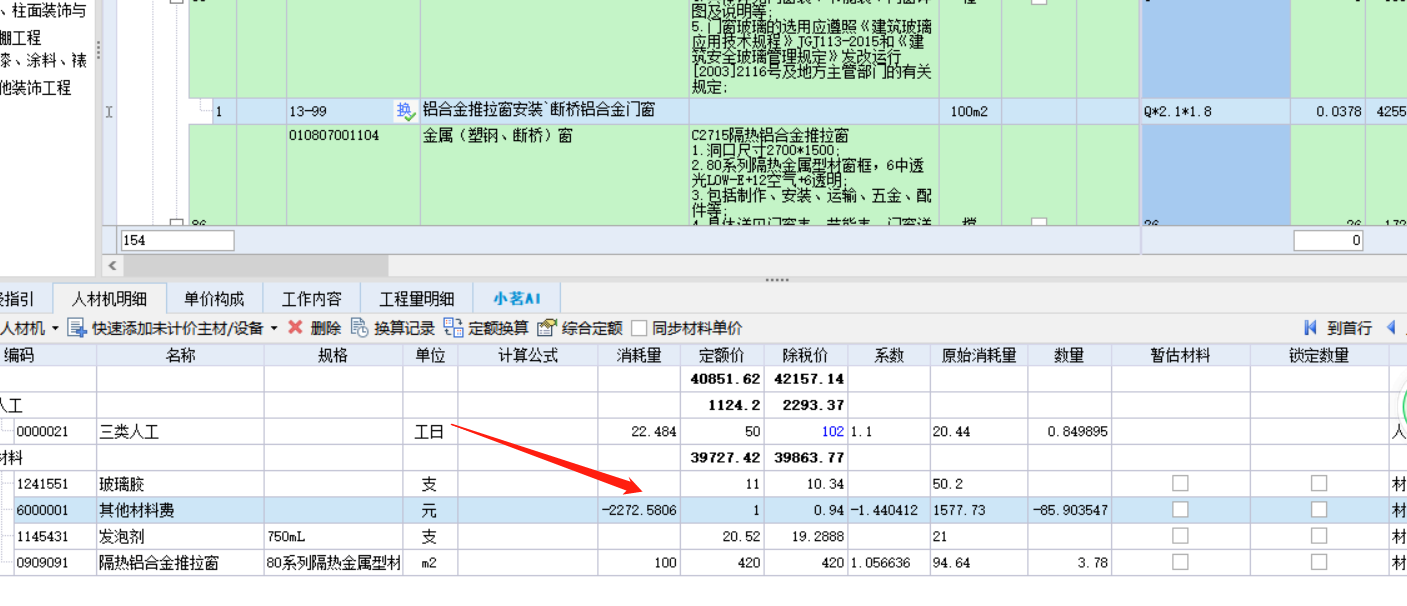Click coefficient cell -1.440412
The height and width of the screenshot is (606, 1407).
coord(889,510)
